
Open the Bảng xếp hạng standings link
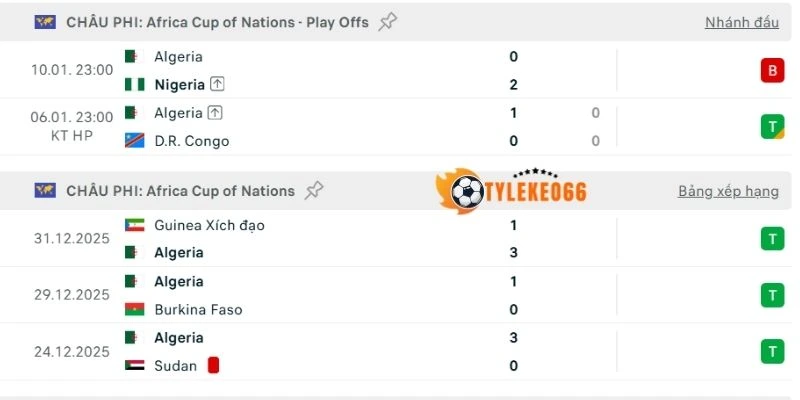[728, 190]
